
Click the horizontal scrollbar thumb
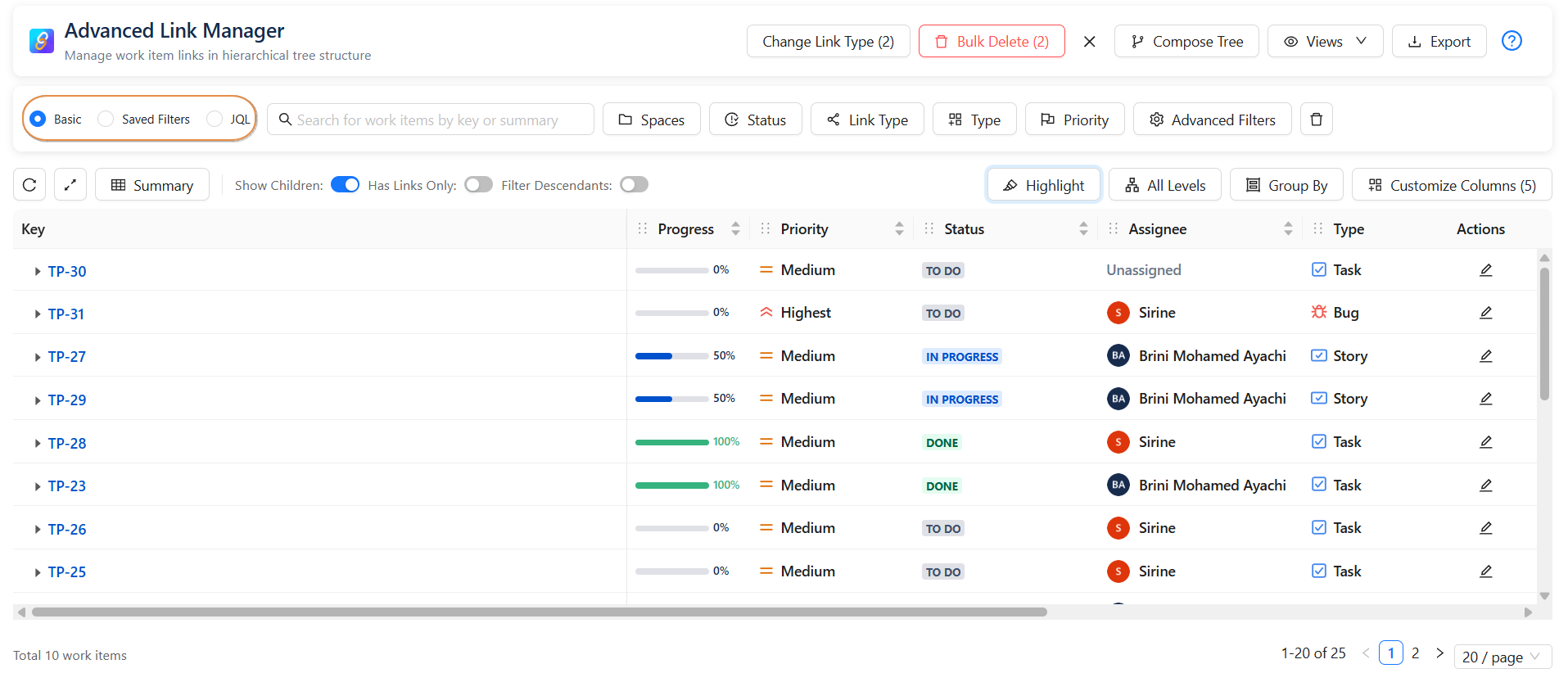click(539, 612)
